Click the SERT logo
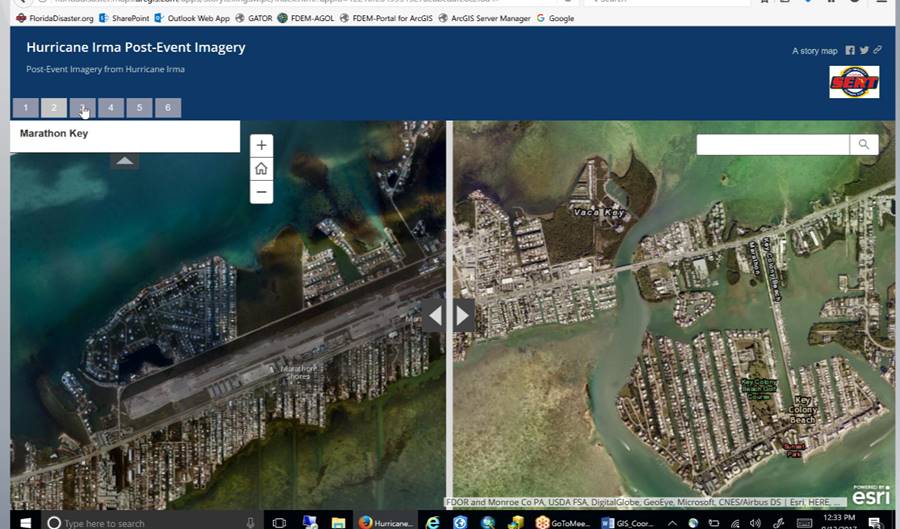900x529 pixels. 854,82
